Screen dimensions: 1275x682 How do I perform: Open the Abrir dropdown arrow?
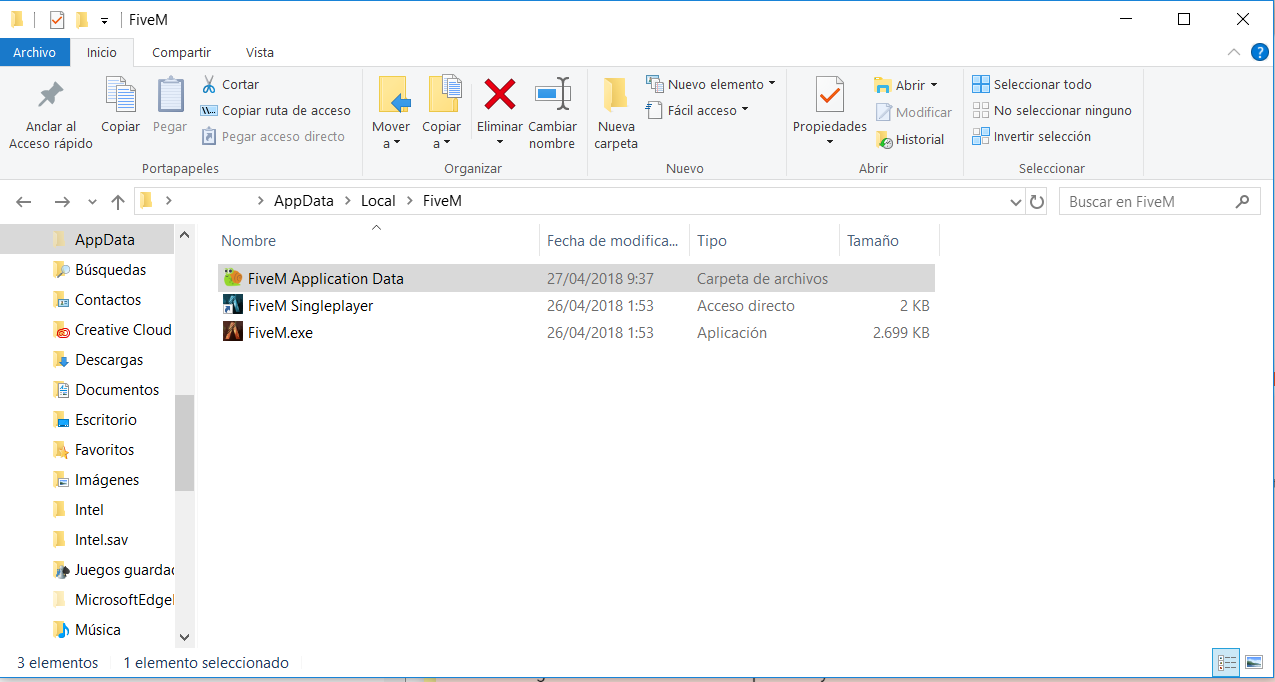[934, 86]
